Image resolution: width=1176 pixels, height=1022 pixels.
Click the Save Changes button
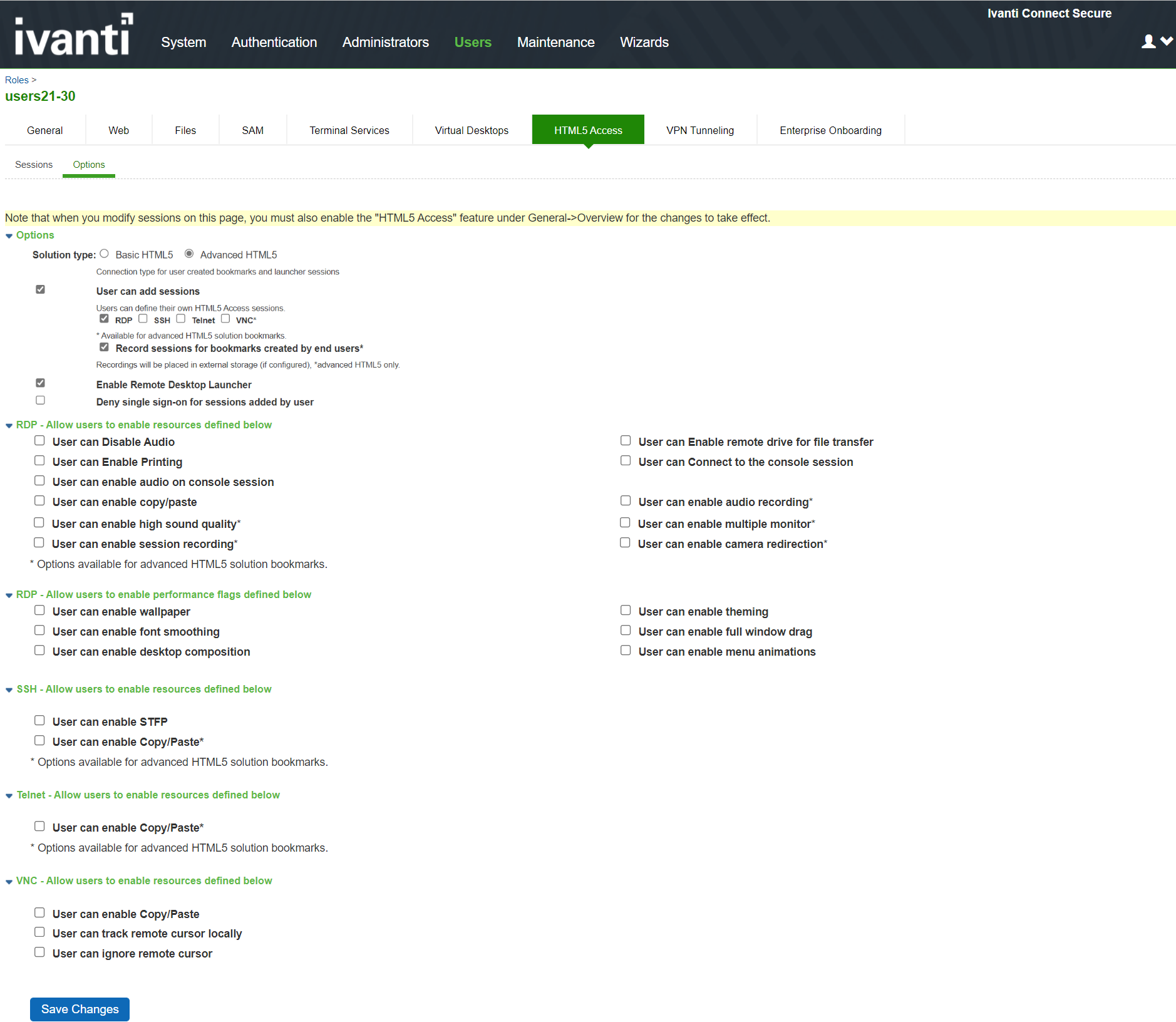[x=80, y=1009]
